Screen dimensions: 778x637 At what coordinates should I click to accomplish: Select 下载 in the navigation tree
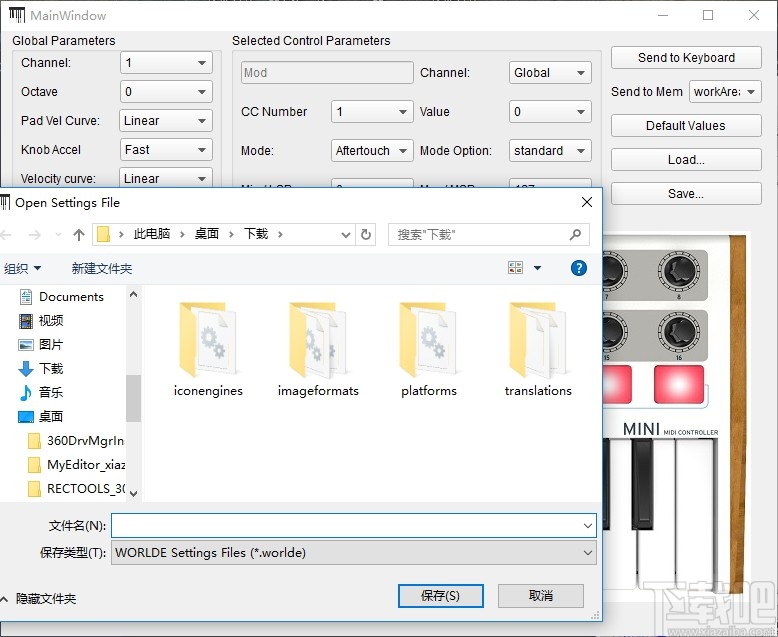pyautogui.click(x=51, y=368)
